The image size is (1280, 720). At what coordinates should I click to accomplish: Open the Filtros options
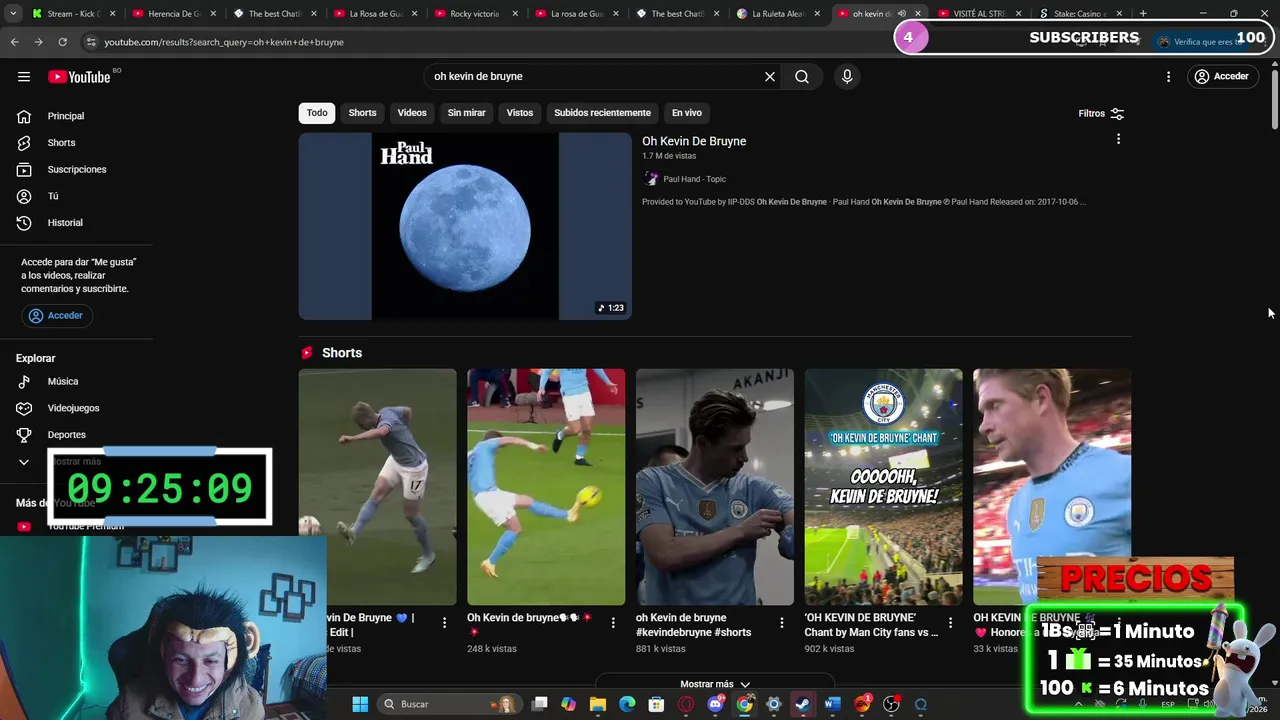pos(1101,113)
